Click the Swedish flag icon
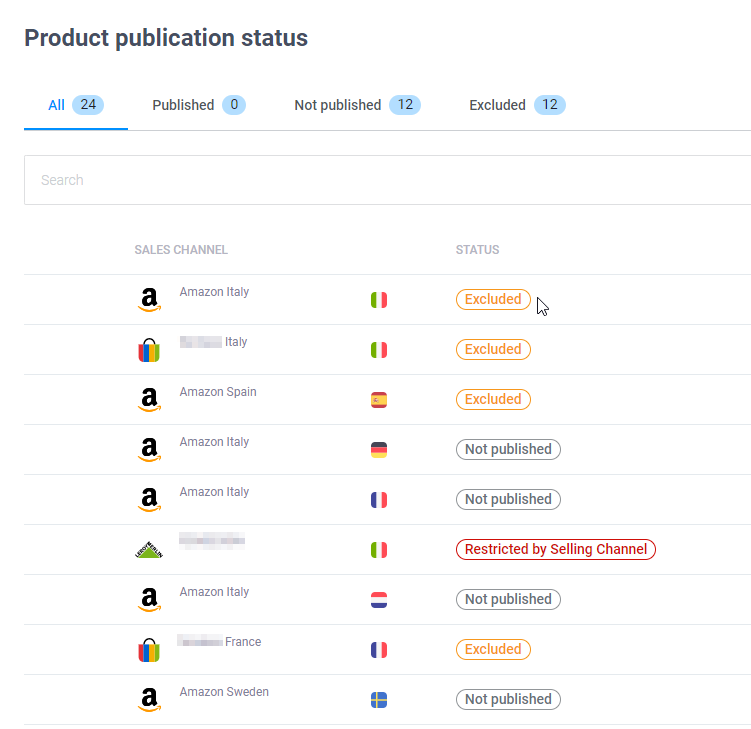 (x=379, y=700)
